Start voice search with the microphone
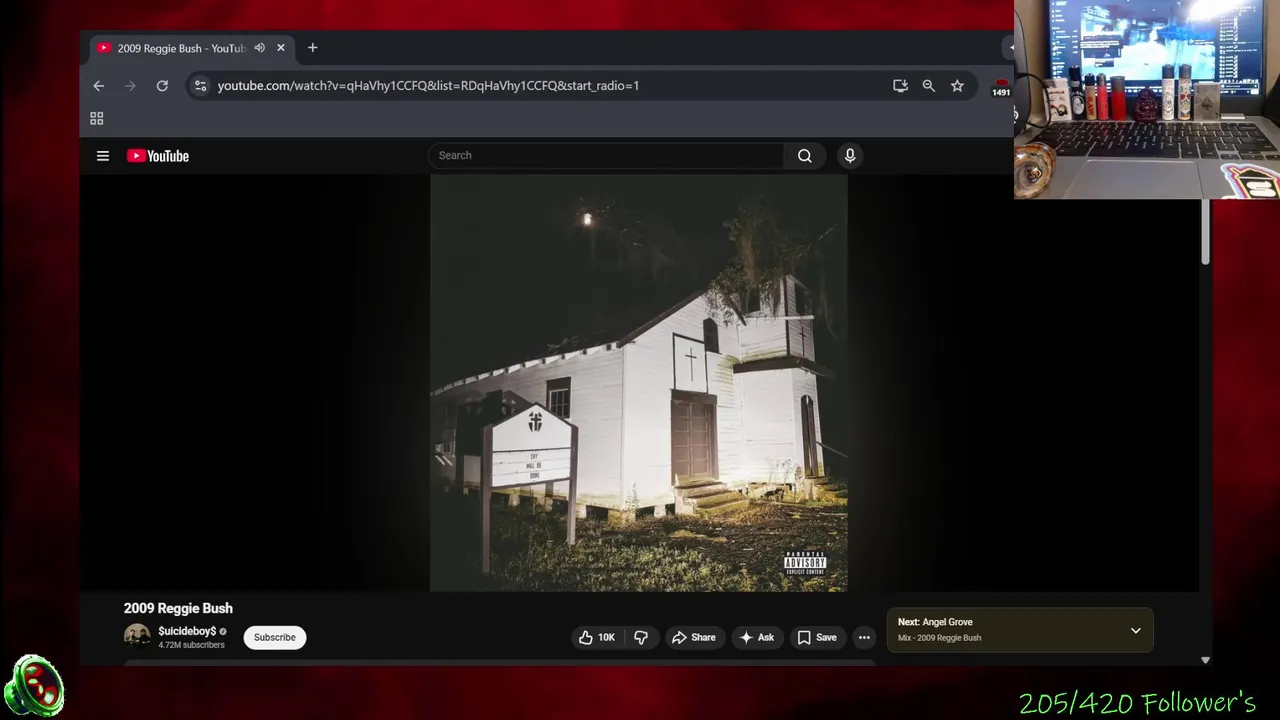This screenshot has width=1280, height=720. (x=850, y=156)
